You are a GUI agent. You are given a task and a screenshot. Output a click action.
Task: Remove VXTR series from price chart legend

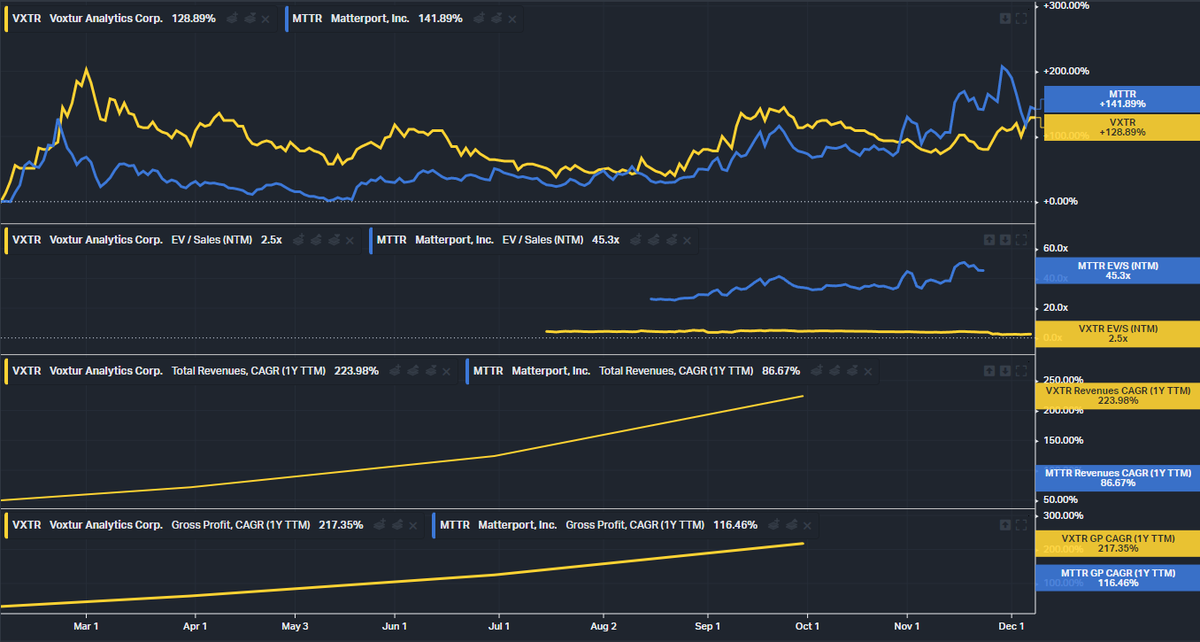pos(265,19)
